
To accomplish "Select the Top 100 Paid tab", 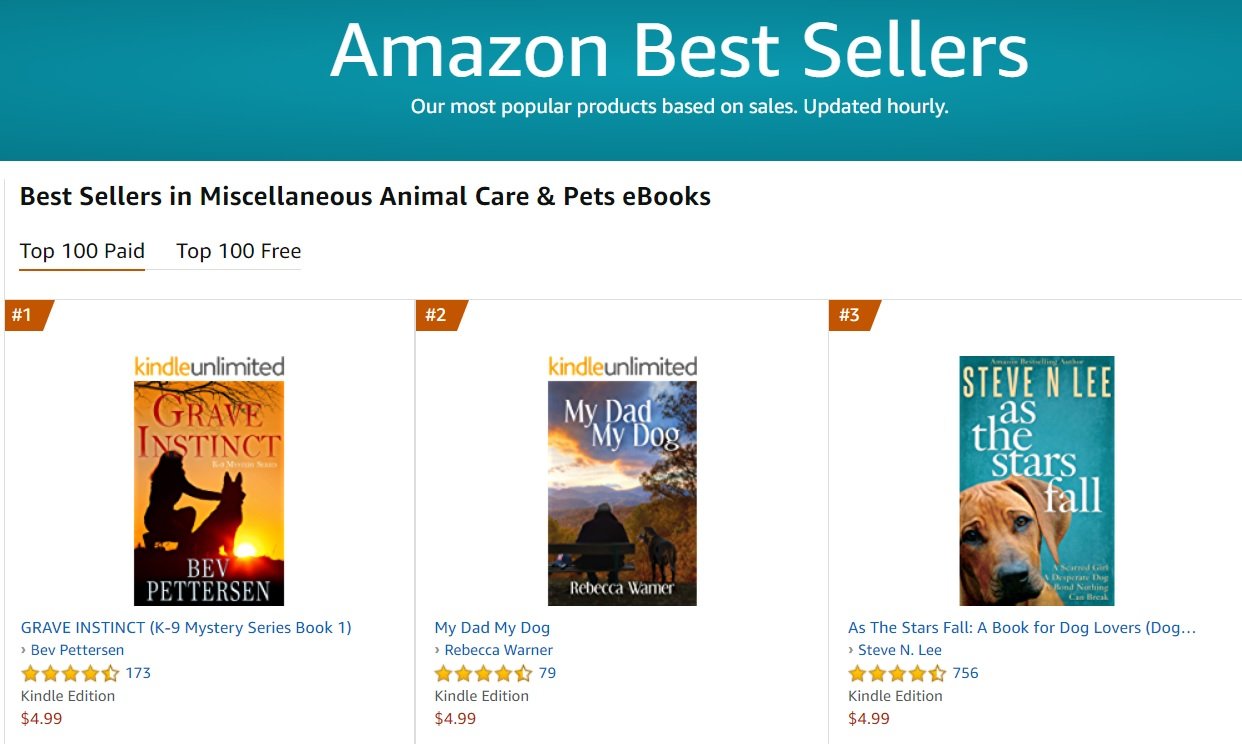I will [x=82, y=251].
